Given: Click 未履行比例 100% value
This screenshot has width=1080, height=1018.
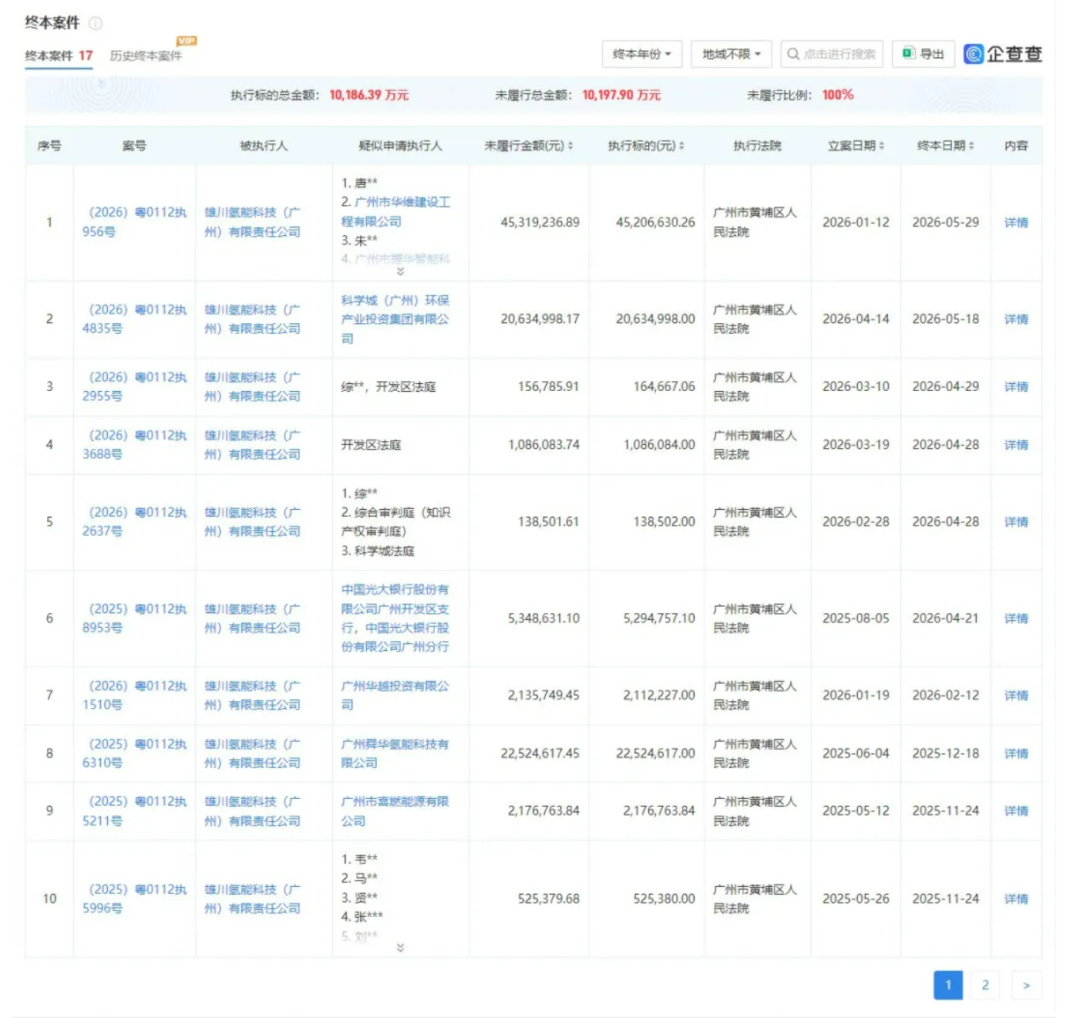Looking at the screenshot, I should (x=838, y=95).
